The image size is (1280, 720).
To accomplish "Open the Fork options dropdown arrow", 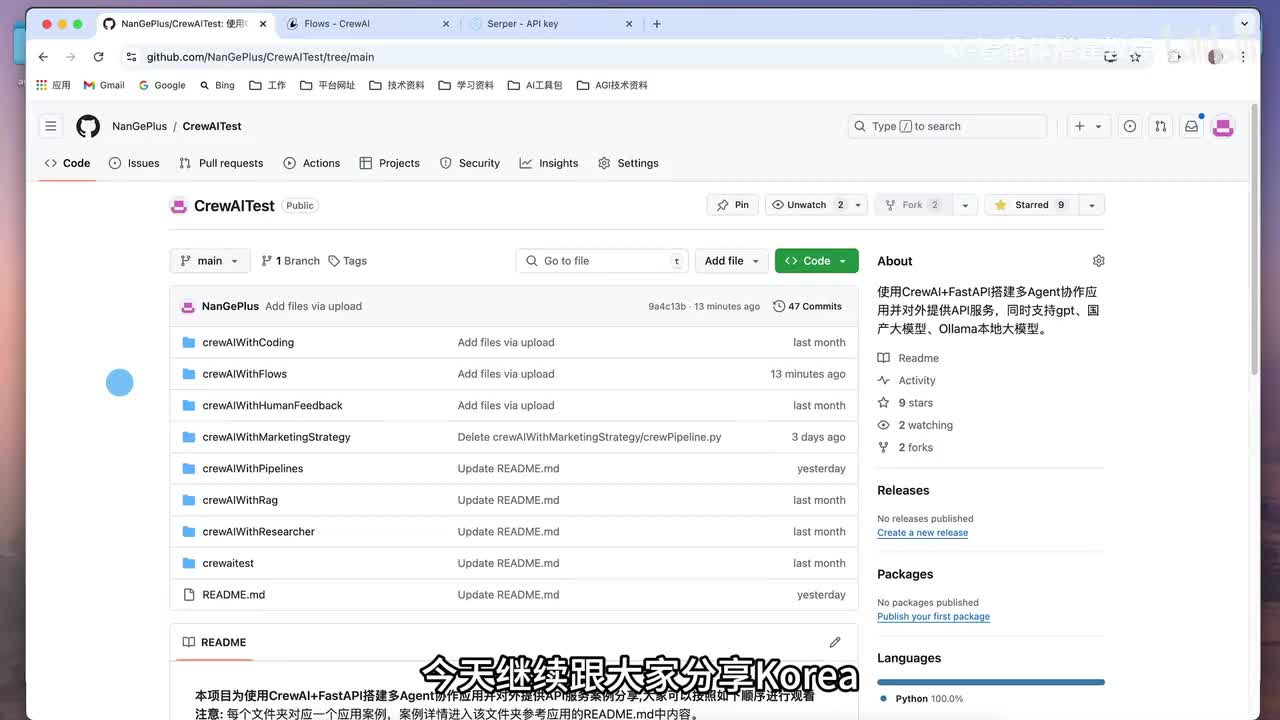I will pos(965,205).
